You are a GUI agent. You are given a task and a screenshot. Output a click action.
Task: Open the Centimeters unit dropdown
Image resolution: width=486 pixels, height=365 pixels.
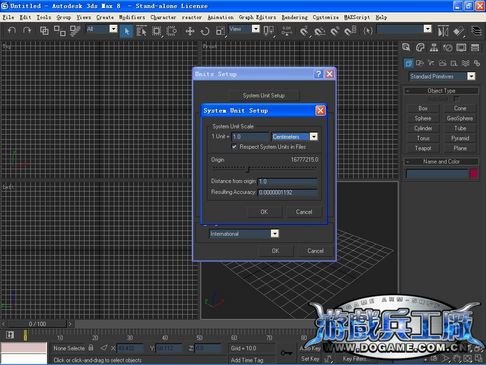[x=314, y=137]
